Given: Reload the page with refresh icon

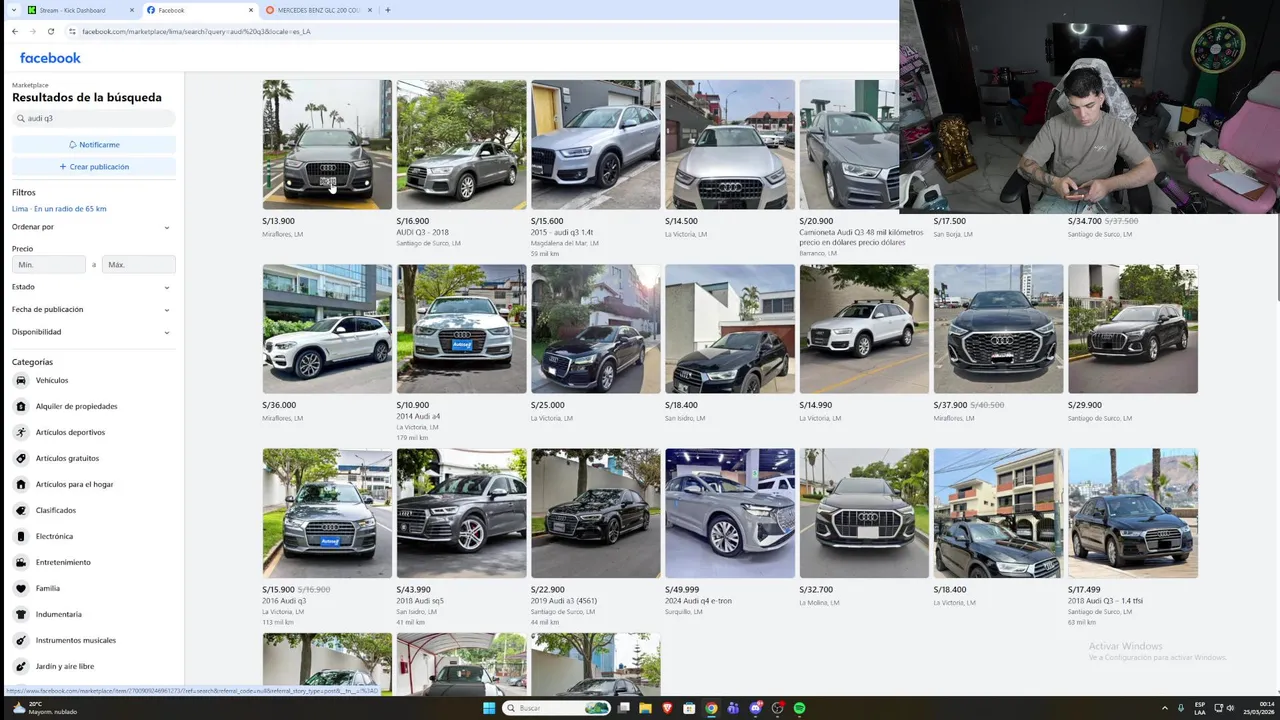Looking at the screenshot, I should pyautogui.click(x=50, y=31).
